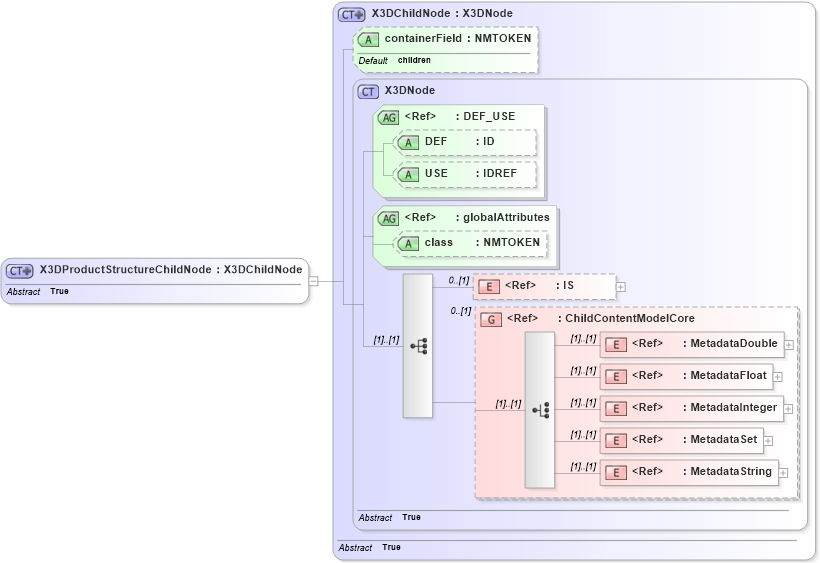Click the choice compositor icon in ChildContentModelCore
The image size is (820, 563).
click(x=540, y=410)
